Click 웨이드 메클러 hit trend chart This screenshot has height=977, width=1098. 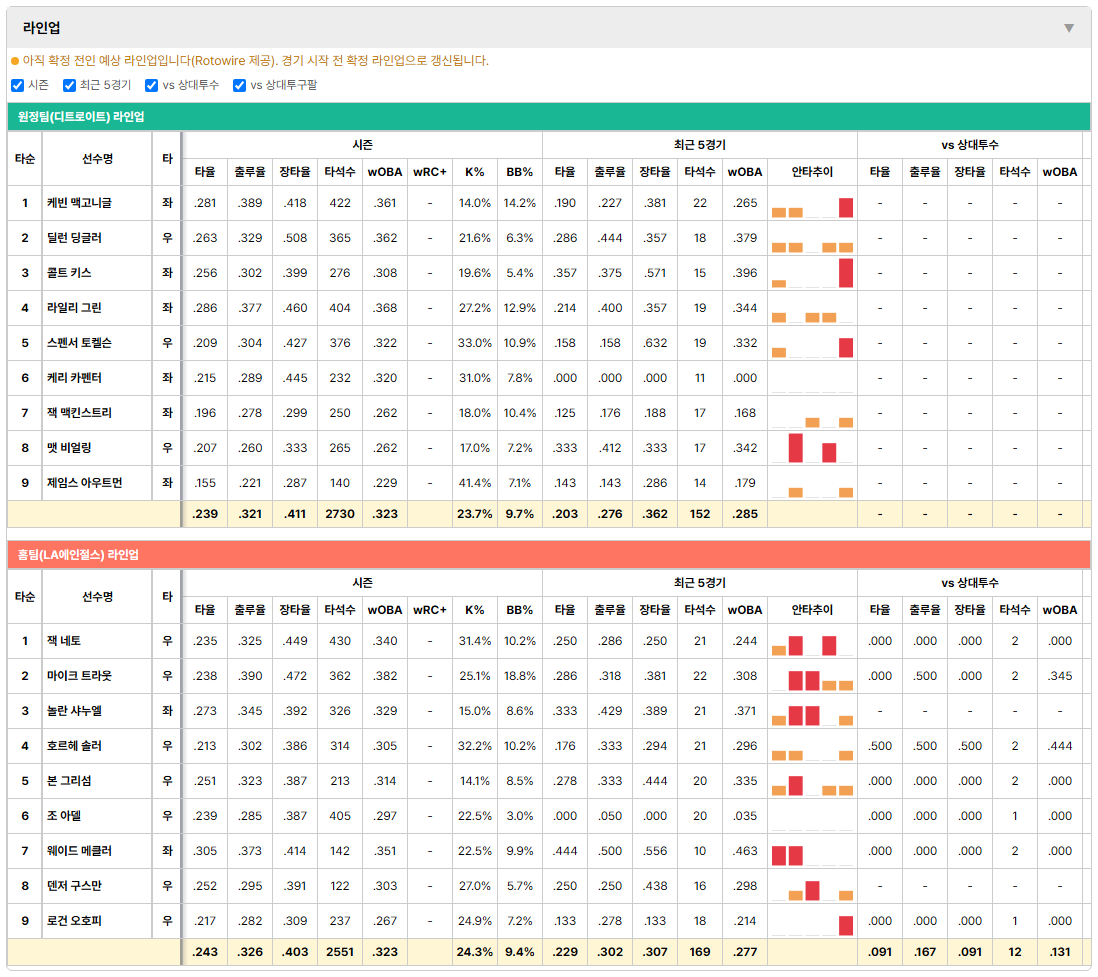click(812, 851)
